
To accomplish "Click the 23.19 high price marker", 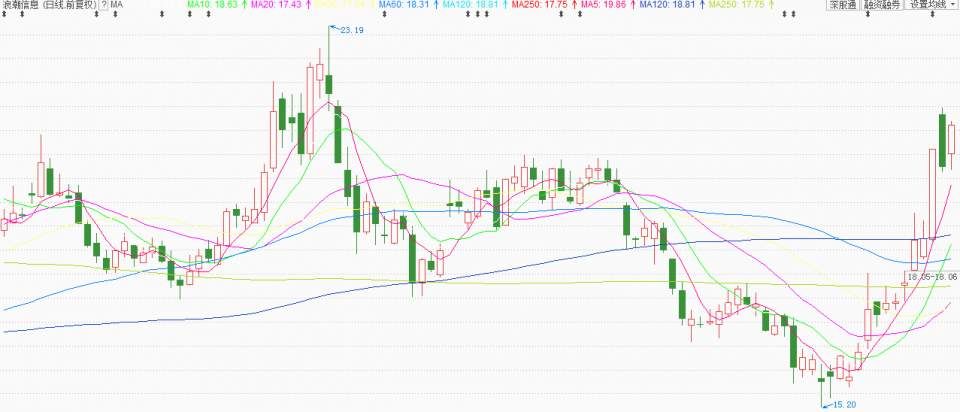I will [351, 33].
